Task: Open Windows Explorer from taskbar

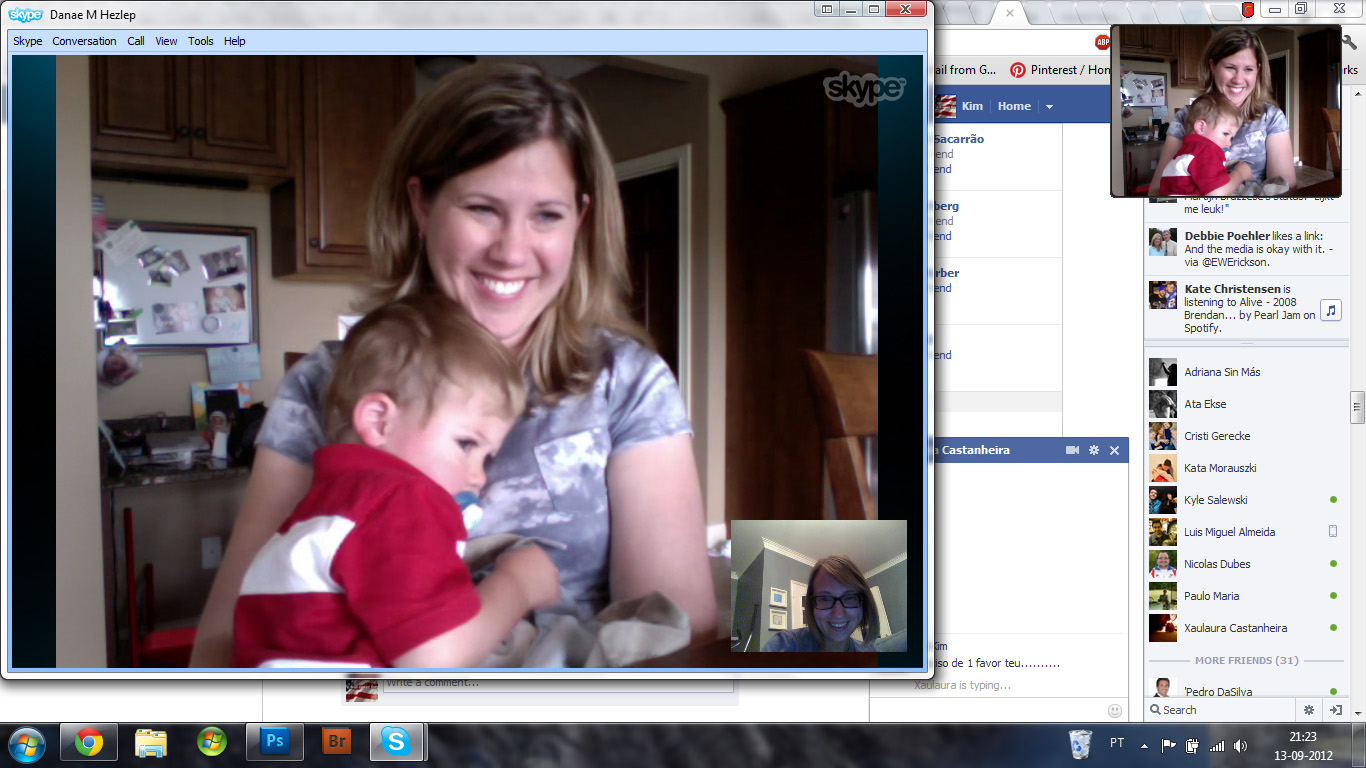Action: pos(151,743)
